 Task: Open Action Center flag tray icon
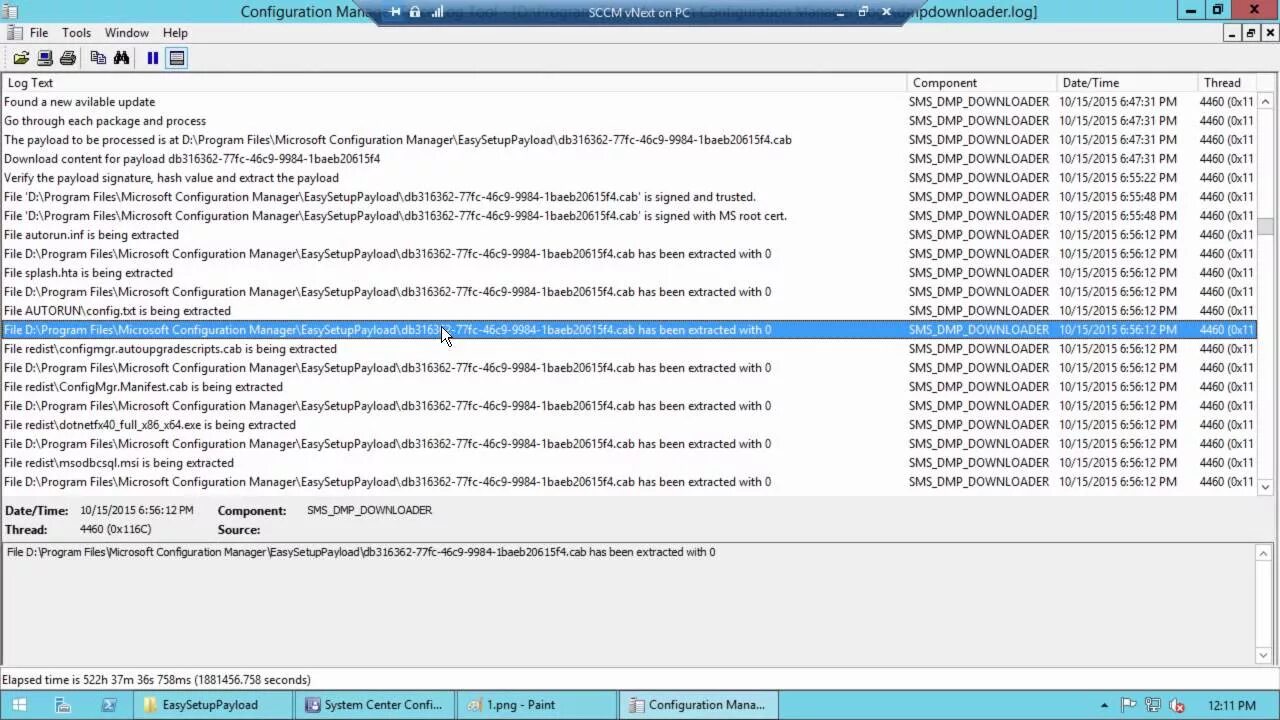(x=1129, y=705)
